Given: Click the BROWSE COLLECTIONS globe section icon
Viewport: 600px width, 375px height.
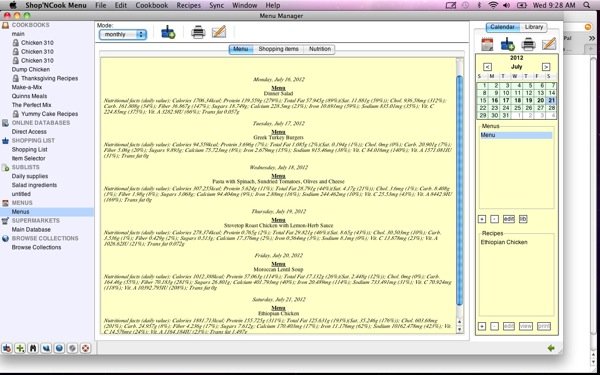Looking at the screenshot, I should coord(5,238).
